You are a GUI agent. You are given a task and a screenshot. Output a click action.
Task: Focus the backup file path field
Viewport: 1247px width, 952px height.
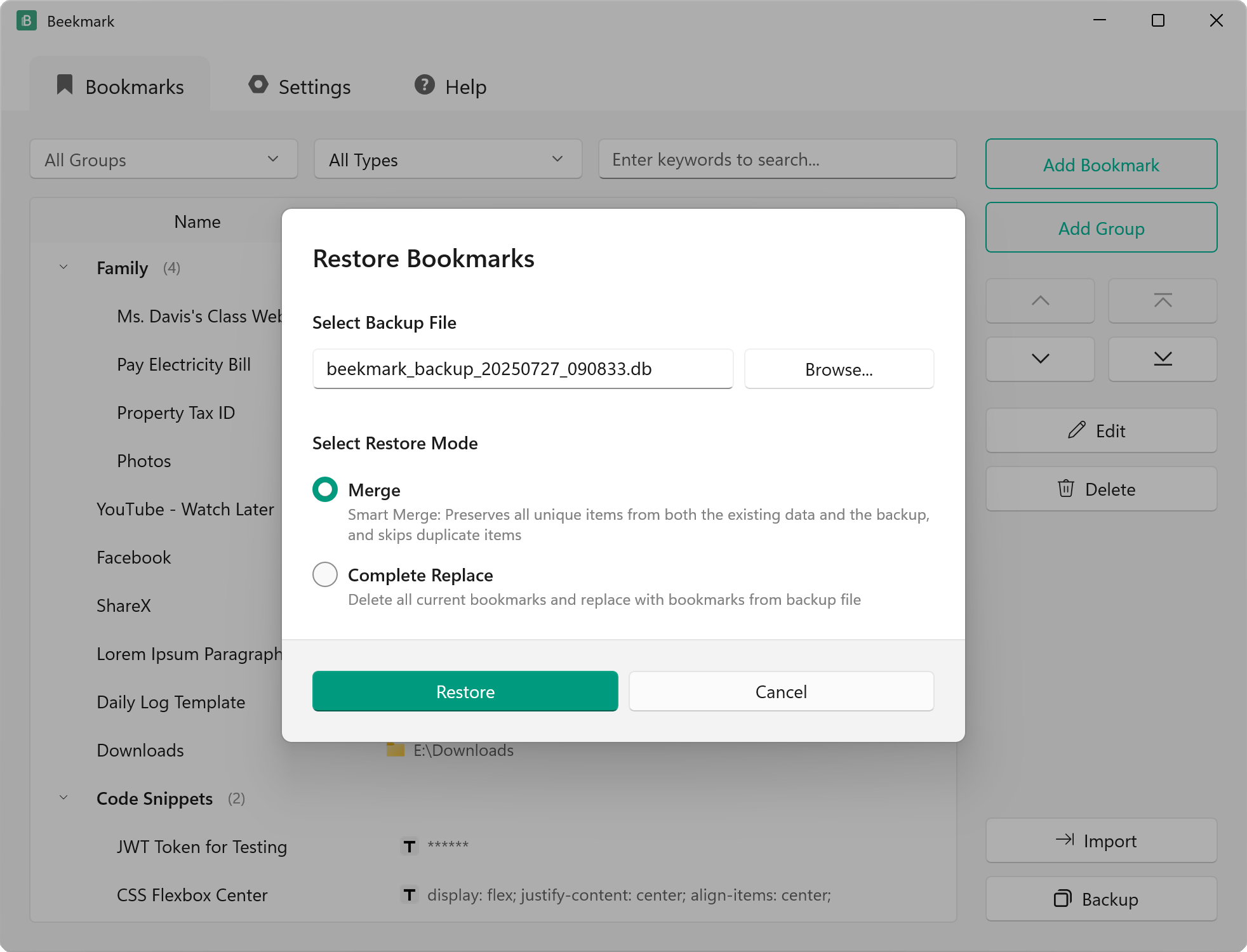pos(523,369)
